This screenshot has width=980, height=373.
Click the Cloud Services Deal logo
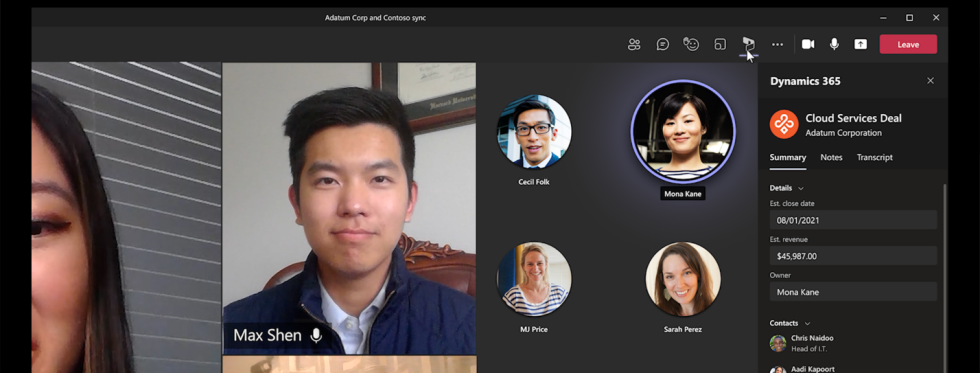[784, 124]
